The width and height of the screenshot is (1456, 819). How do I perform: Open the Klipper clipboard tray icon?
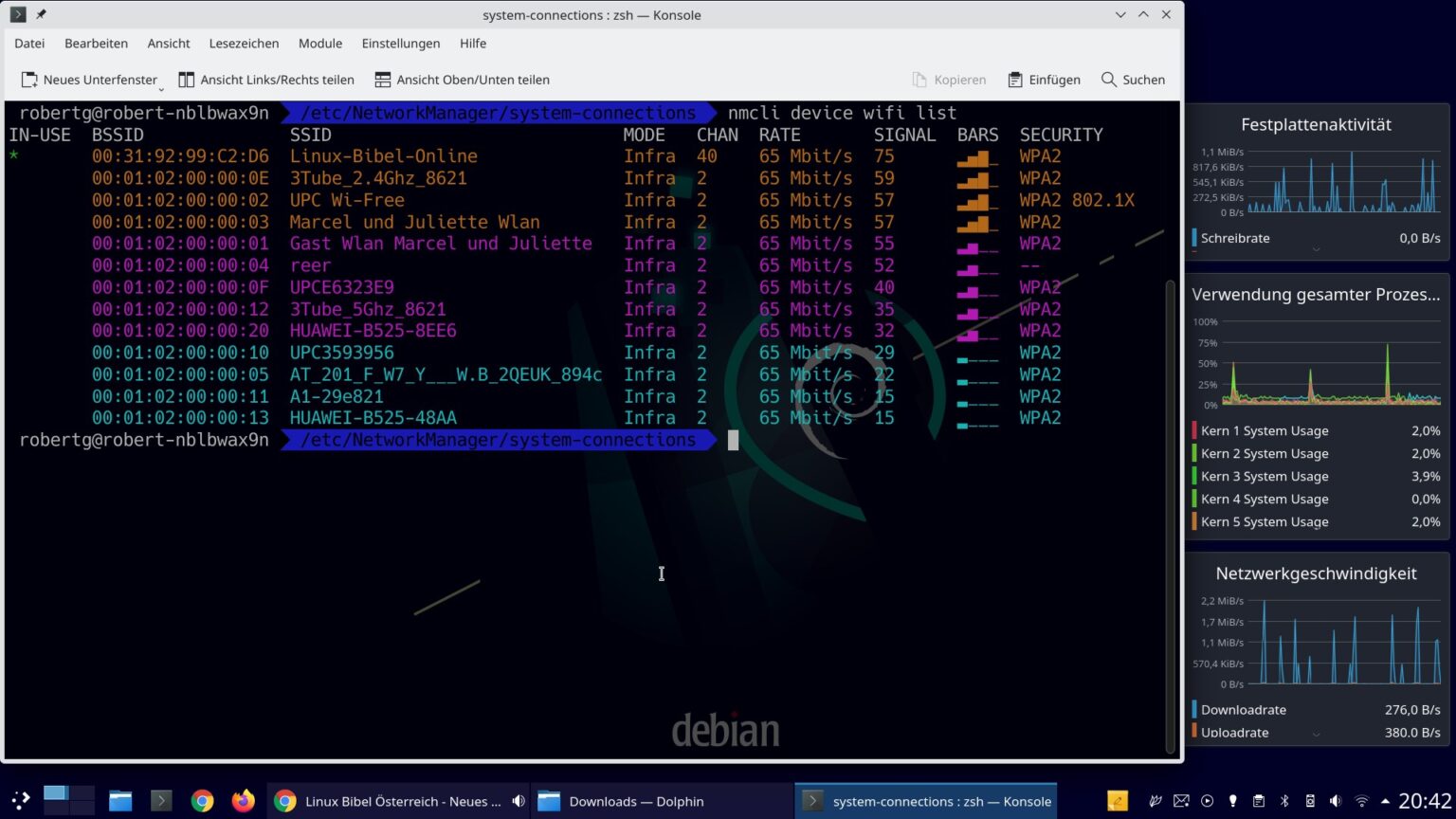pos(1260,801)
